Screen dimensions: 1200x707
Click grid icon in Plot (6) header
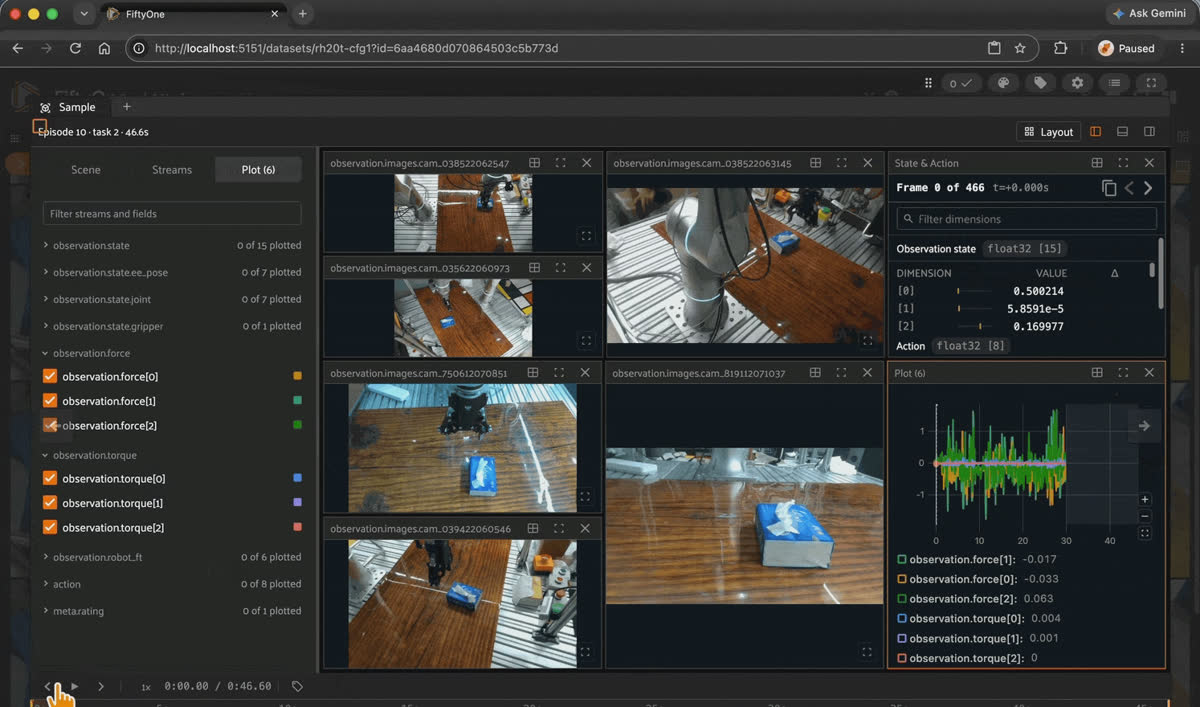[1097, 373]
